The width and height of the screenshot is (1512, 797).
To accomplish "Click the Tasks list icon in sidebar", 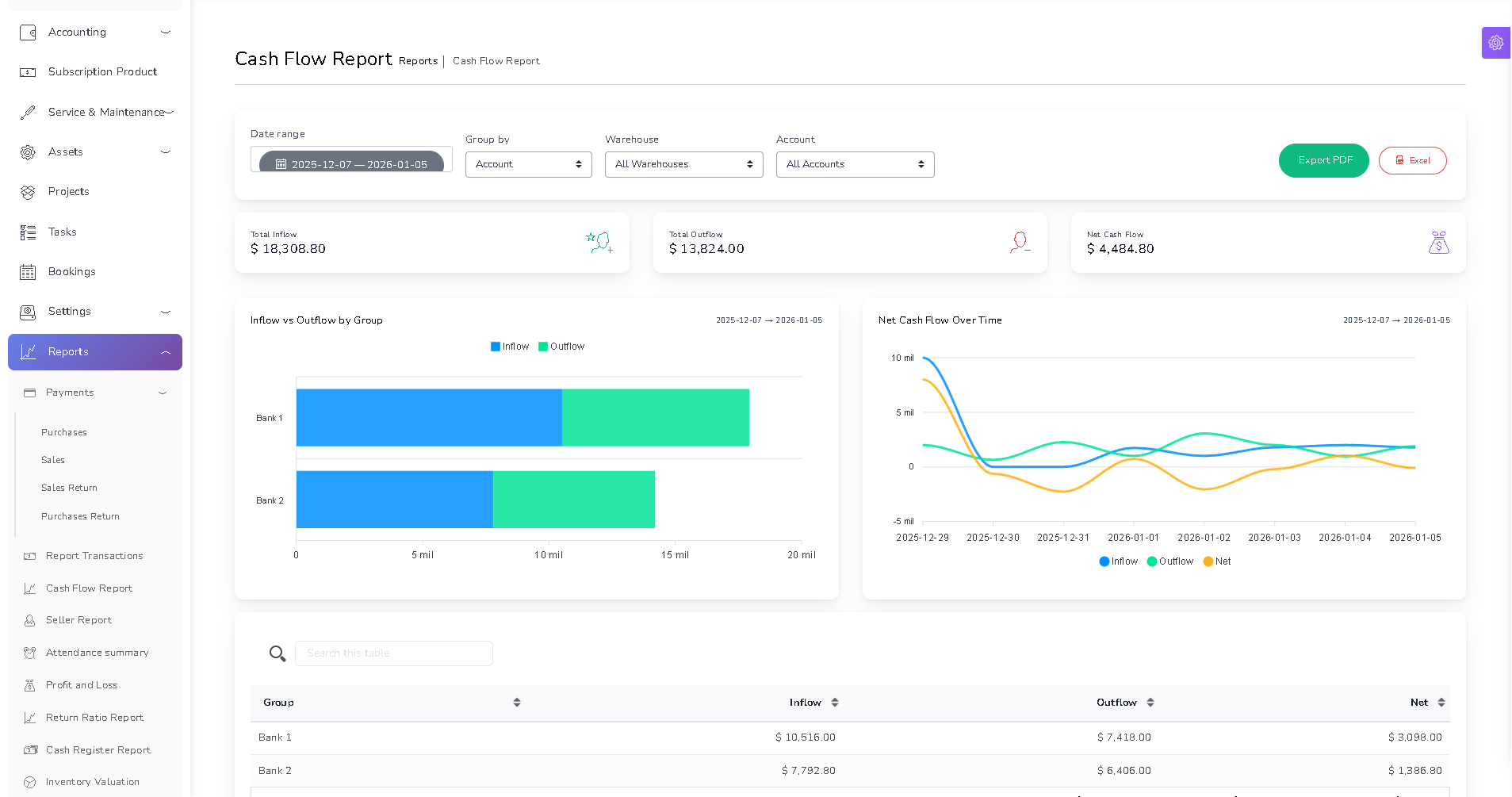I will tap(28, 232).
